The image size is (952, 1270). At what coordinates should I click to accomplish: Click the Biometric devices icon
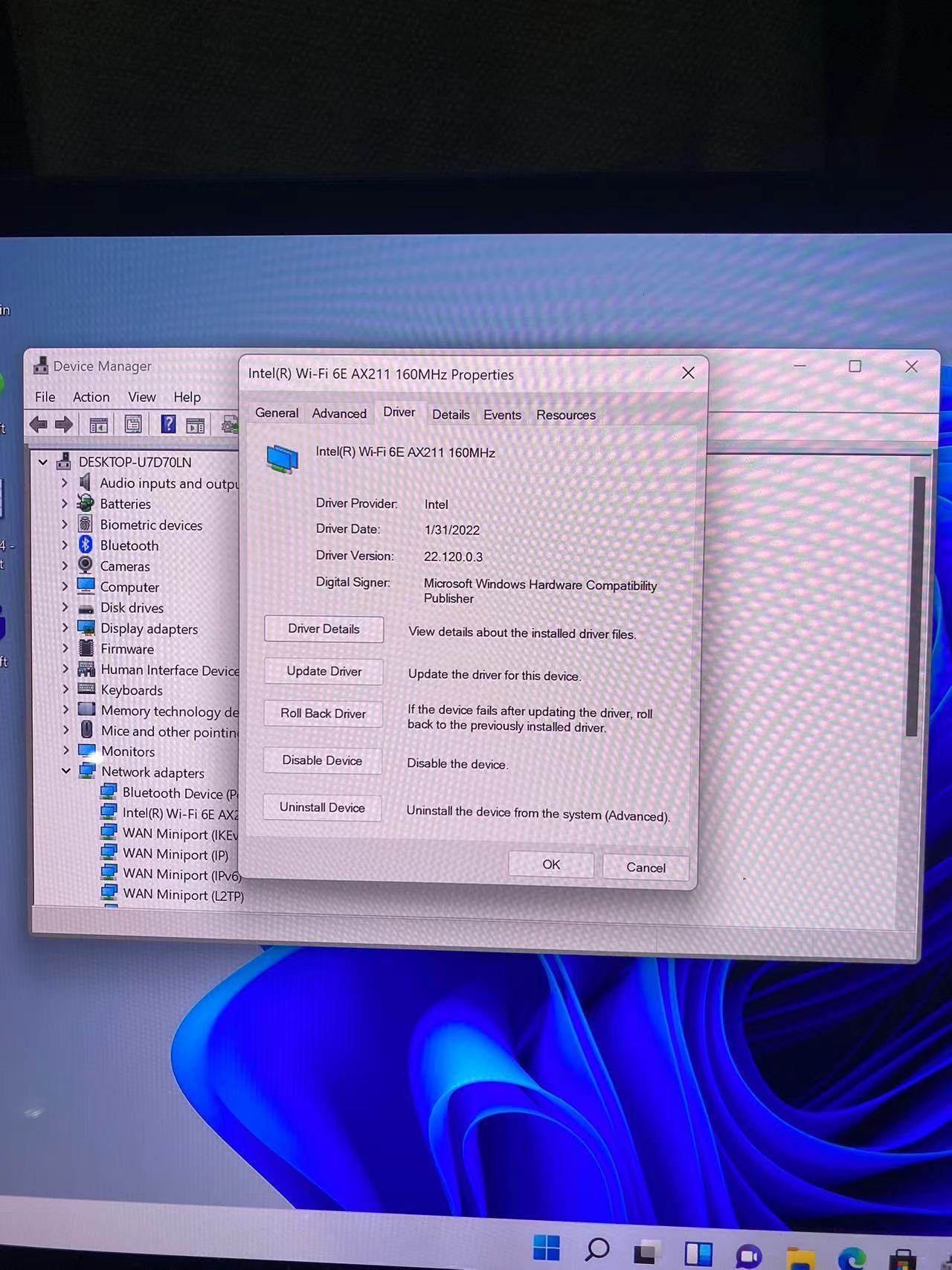tap(86, 524)
